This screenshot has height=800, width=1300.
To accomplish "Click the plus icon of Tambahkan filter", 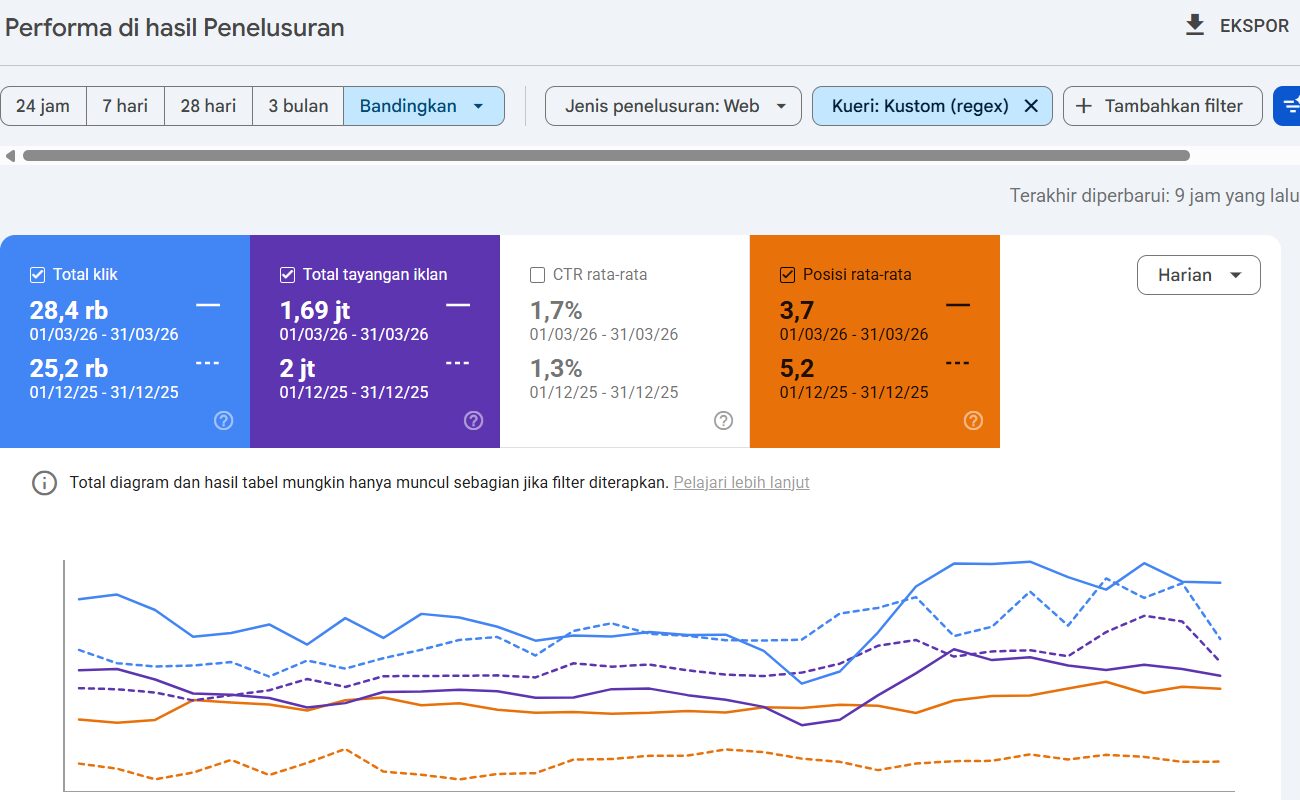I will [x=1084, y=106].
